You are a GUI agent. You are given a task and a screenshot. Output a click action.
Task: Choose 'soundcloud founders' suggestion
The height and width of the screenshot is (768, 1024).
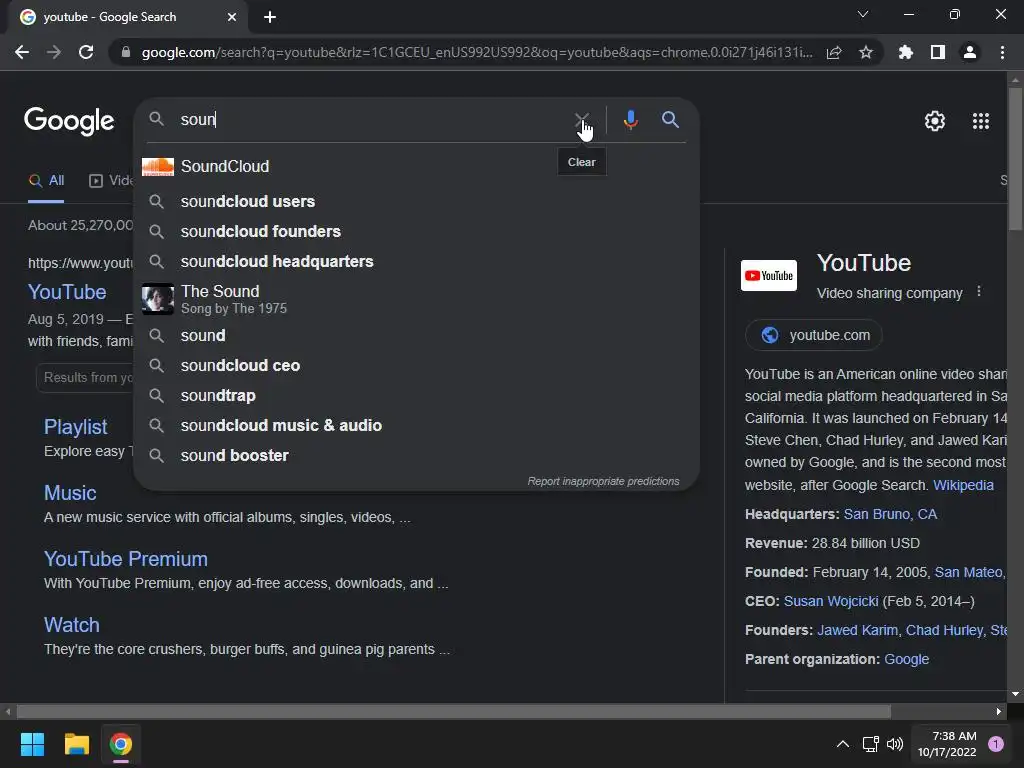point(416,232)
